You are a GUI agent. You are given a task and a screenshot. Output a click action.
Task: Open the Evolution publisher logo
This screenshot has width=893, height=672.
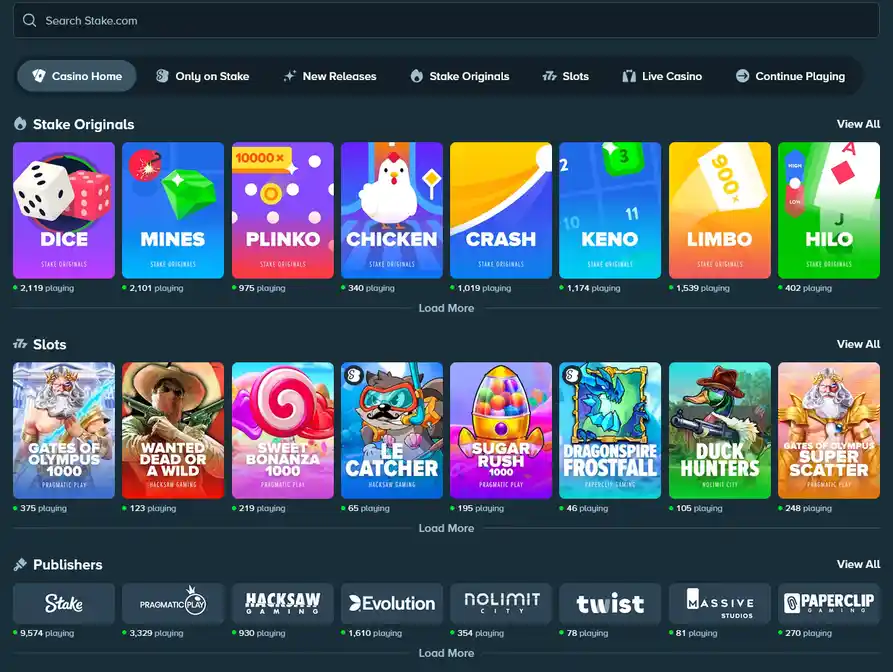(x=392, y=604)
